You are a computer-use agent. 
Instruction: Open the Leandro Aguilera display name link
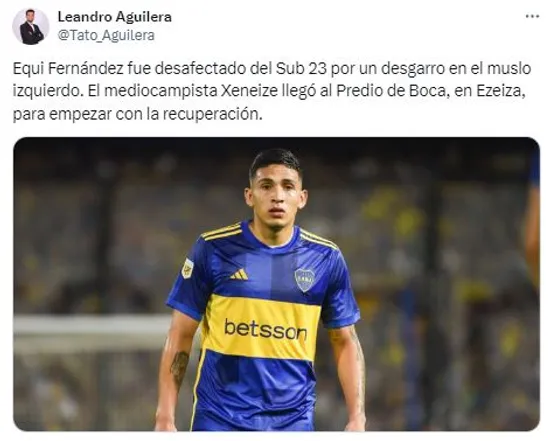pyautogui.click(x=114, y=16)
